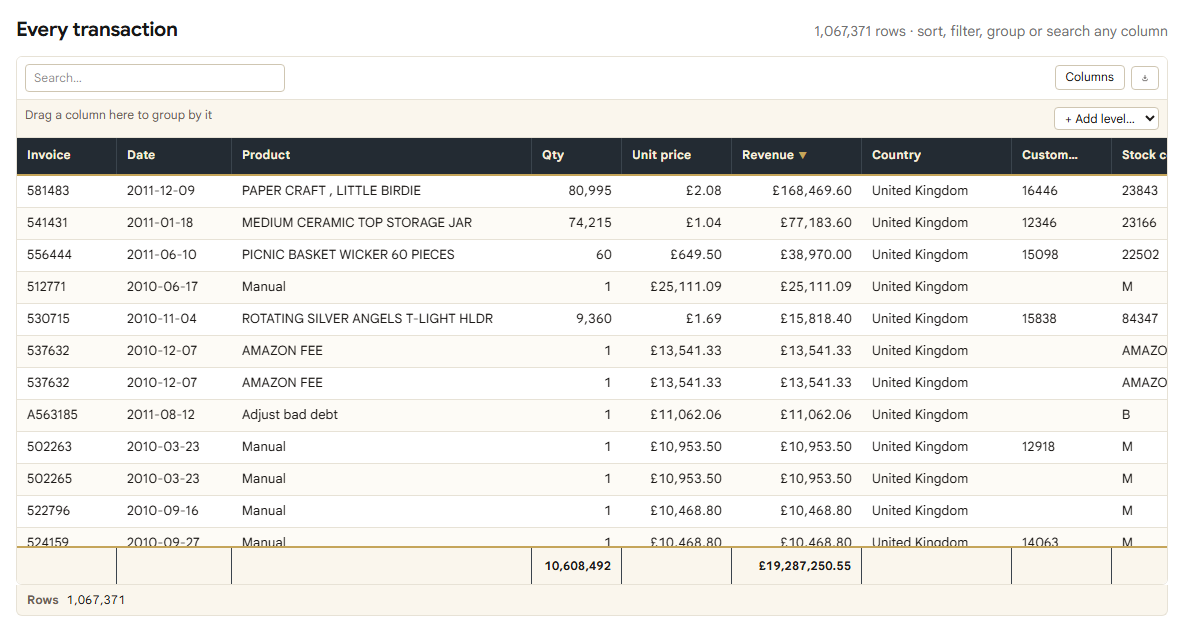
Task: Open the Add level dropdown
Action: pos(1106,119)
